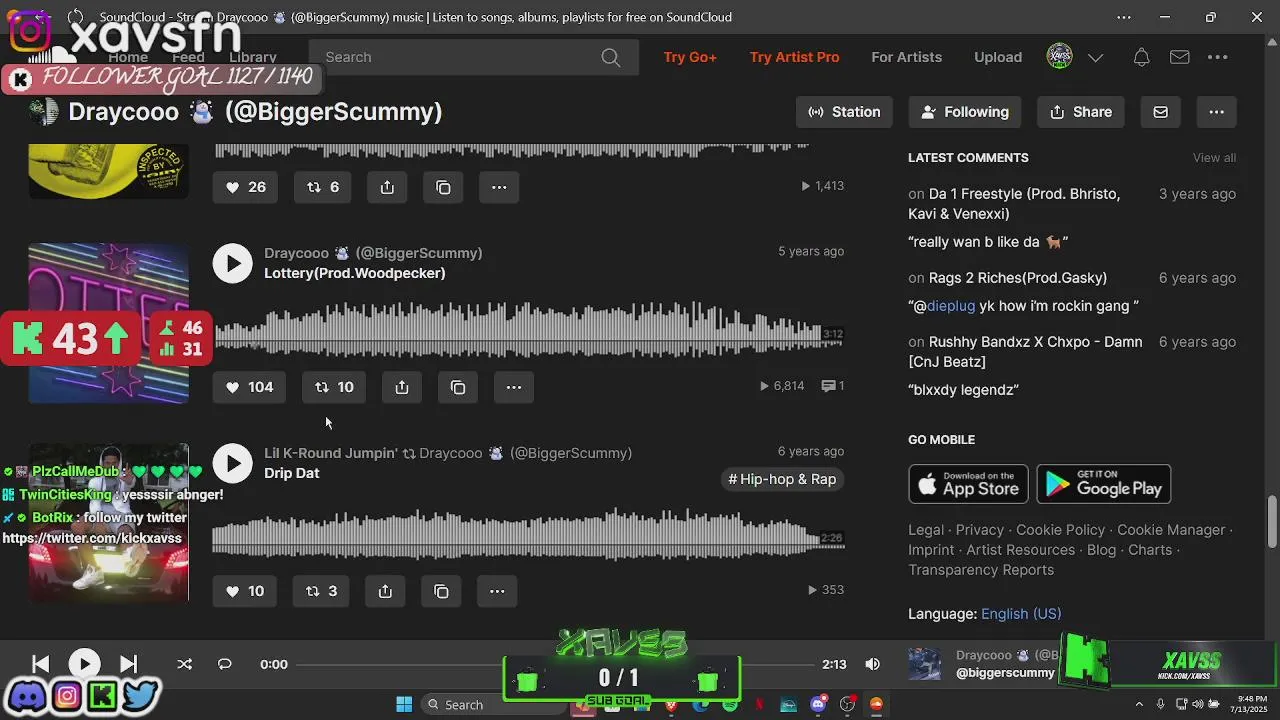Open Discord from the taskbar

pyautogui.click(x=818, y=705)
